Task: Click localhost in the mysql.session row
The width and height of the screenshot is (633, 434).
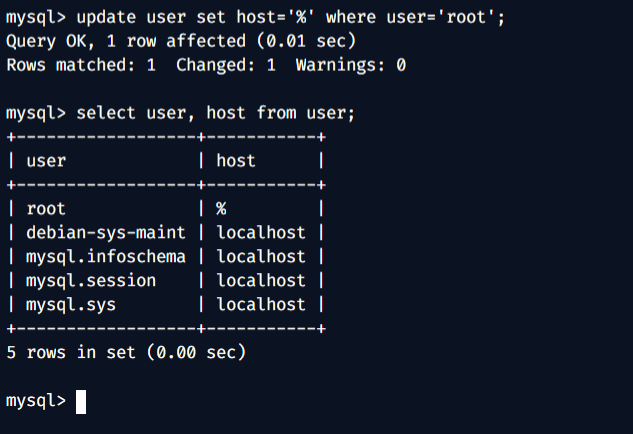Action: pos(261,280)
